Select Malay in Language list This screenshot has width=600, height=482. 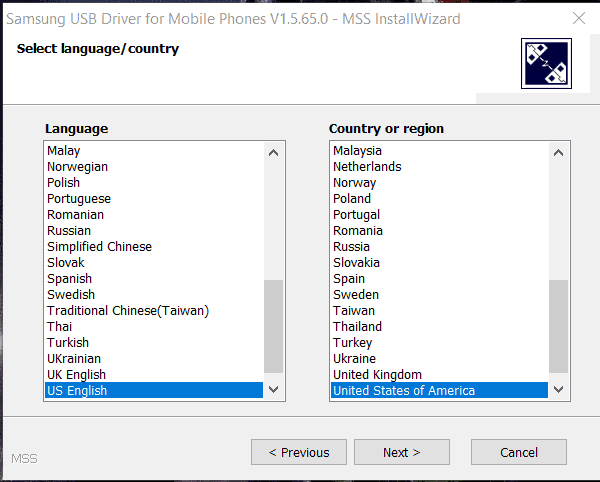pos(154,151)
